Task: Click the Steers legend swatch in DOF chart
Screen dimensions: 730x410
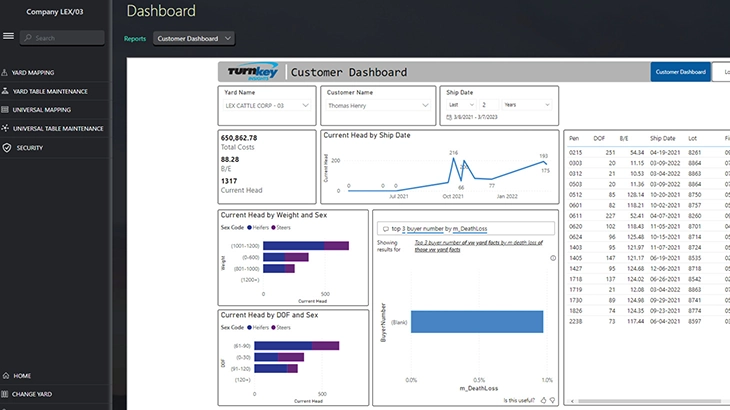Action: 273,328
